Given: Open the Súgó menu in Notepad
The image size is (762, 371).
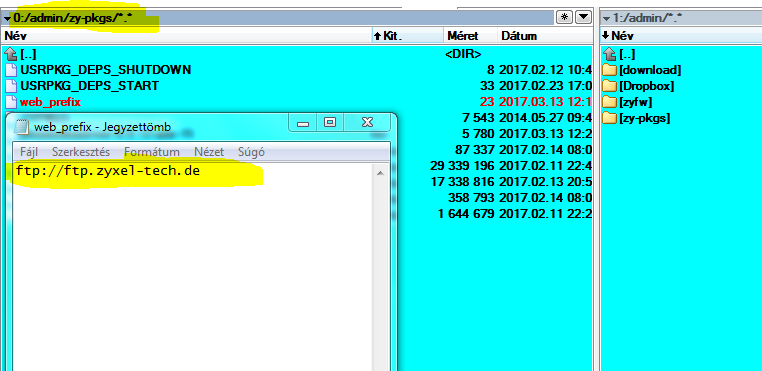Looking at the screenshot, I should [x=251, y=152].
